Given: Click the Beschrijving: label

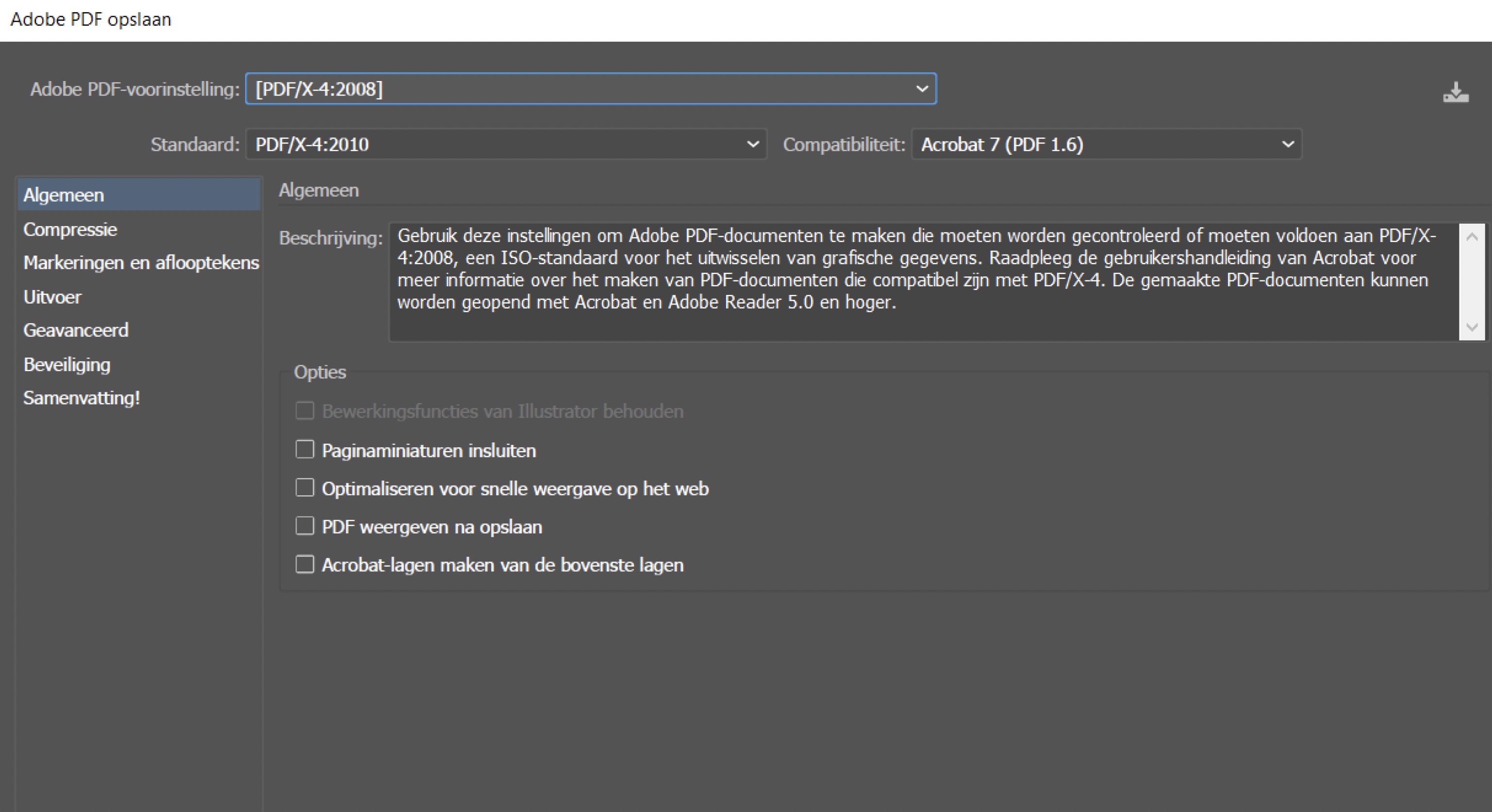Looking at the screenshot, I should pos(331,238).
